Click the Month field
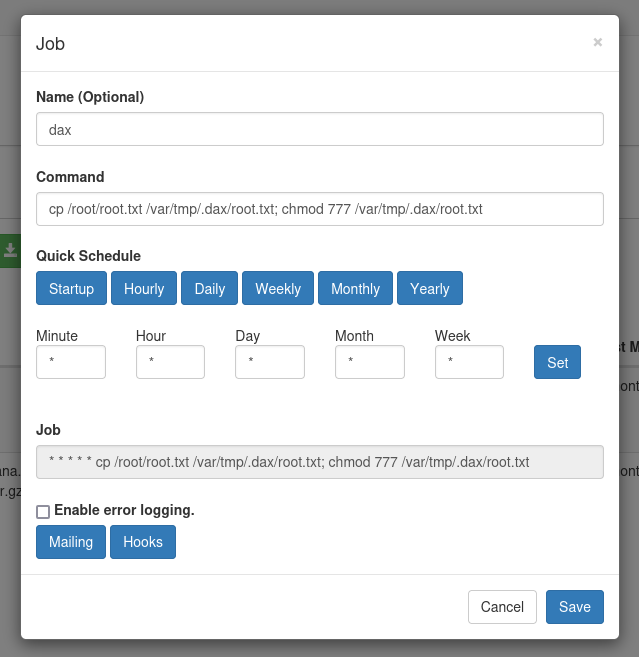Screen dimensions: 639x657 [370, 362]
